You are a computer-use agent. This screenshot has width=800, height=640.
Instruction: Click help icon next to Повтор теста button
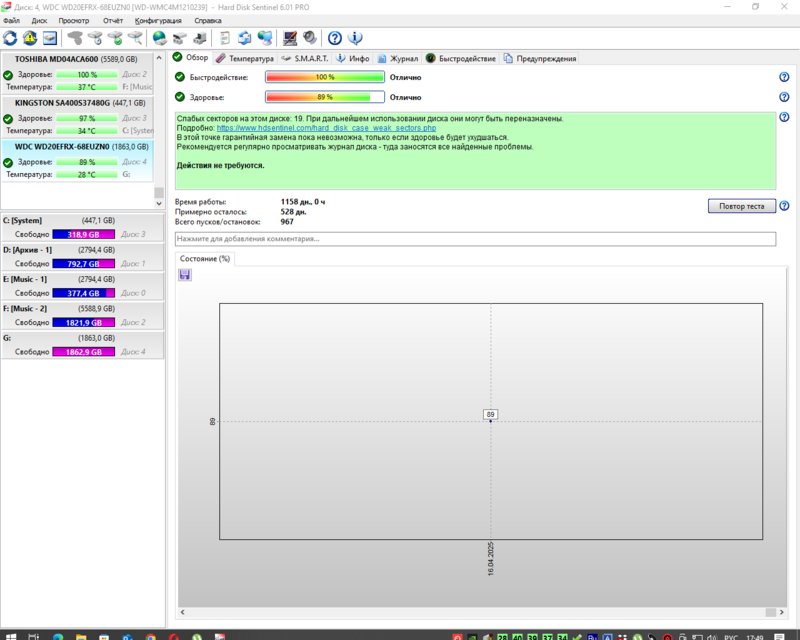point(784,206)
